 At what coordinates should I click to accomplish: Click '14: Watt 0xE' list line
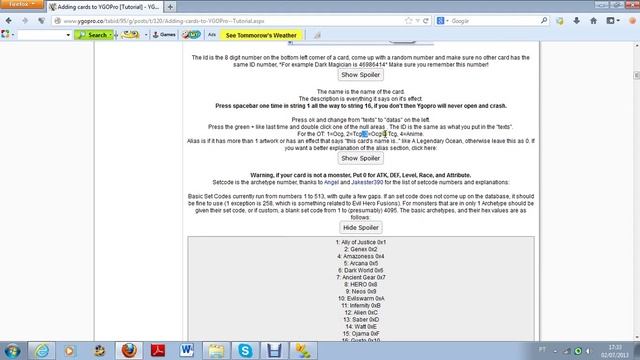[361, 327]
